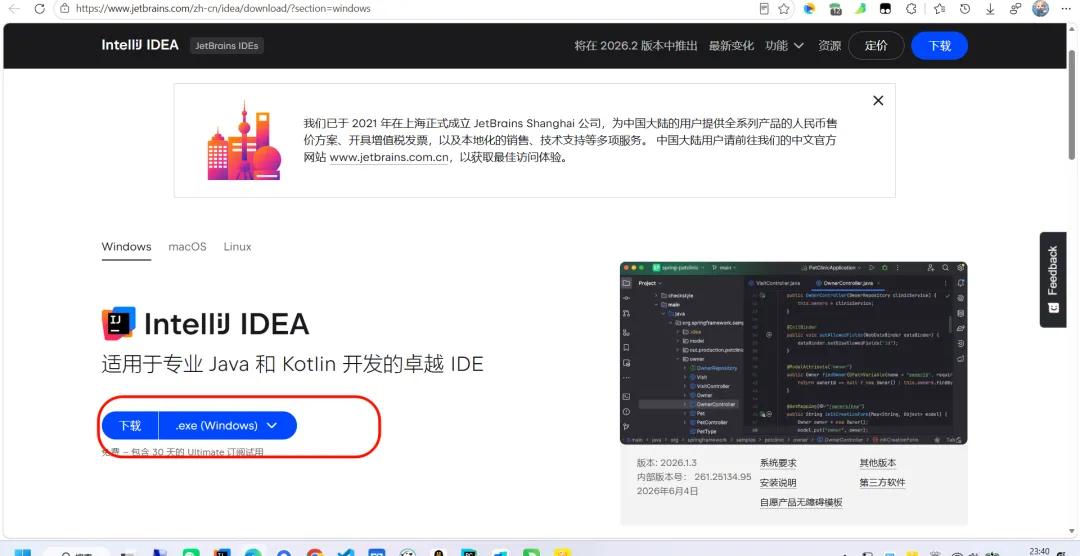
Task: Open the .exe (Windows) installer type dropdown
Action: coord(228,426)
